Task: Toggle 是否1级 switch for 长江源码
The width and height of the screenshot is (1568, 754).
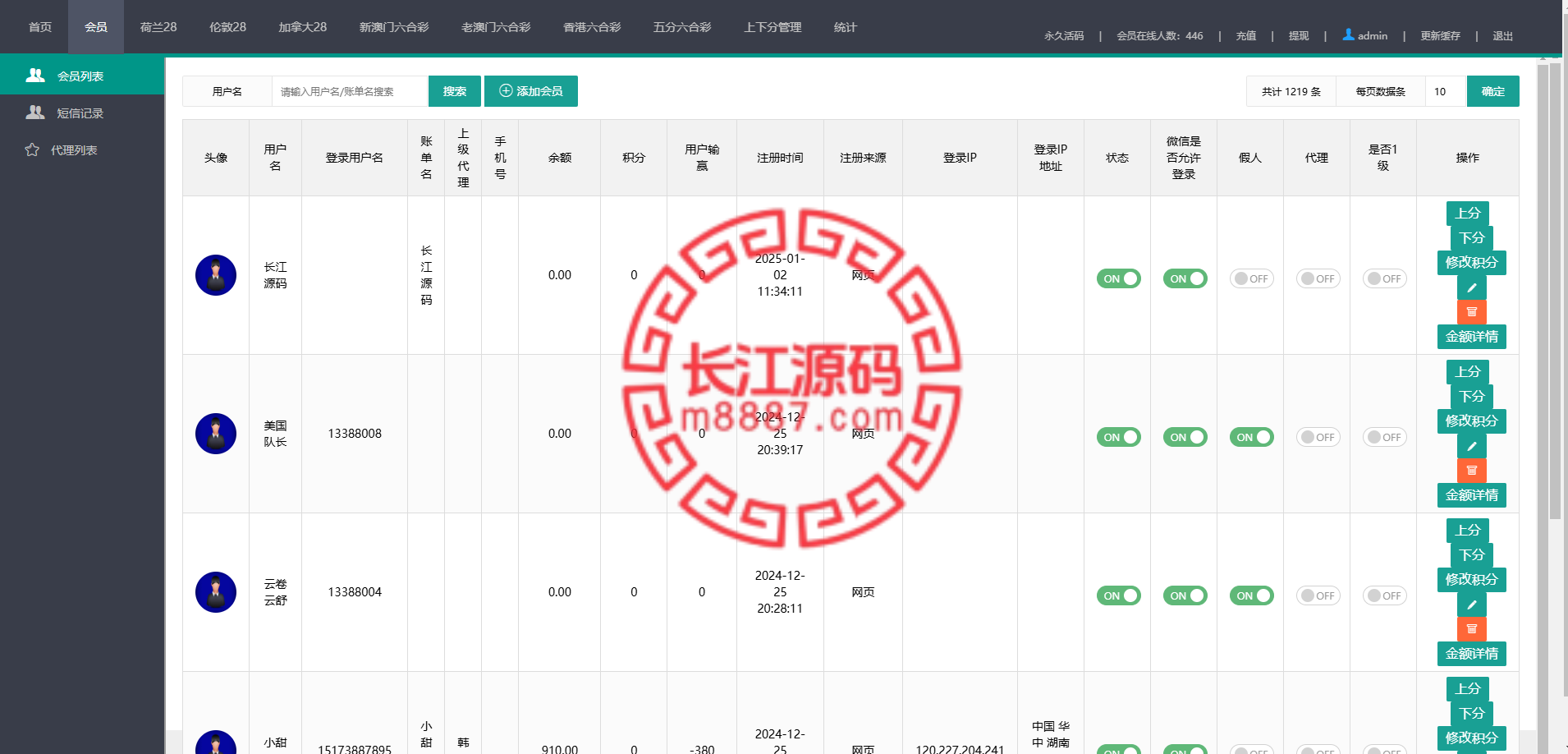Action: point(1384,278)
